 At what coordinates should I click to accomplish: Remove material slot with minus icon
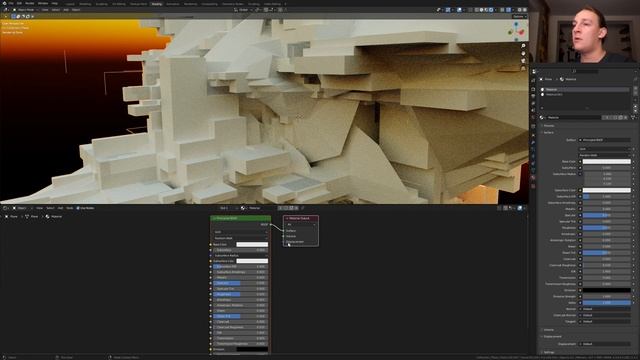[636, 93]
